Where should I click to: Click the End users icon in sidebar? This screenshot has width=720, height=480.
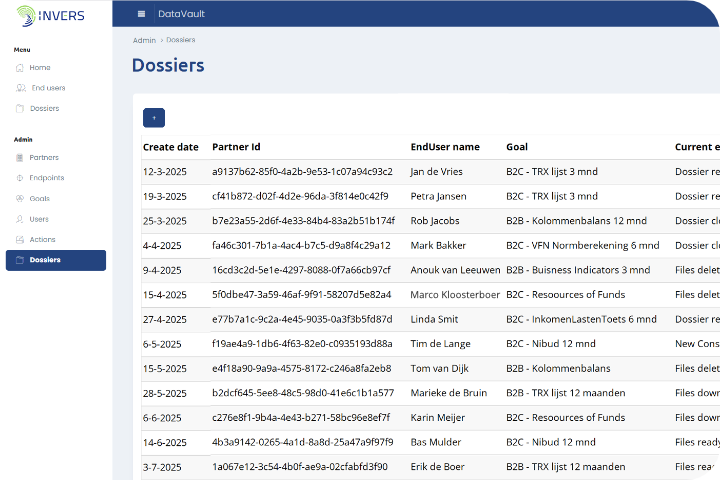(20, 88)
